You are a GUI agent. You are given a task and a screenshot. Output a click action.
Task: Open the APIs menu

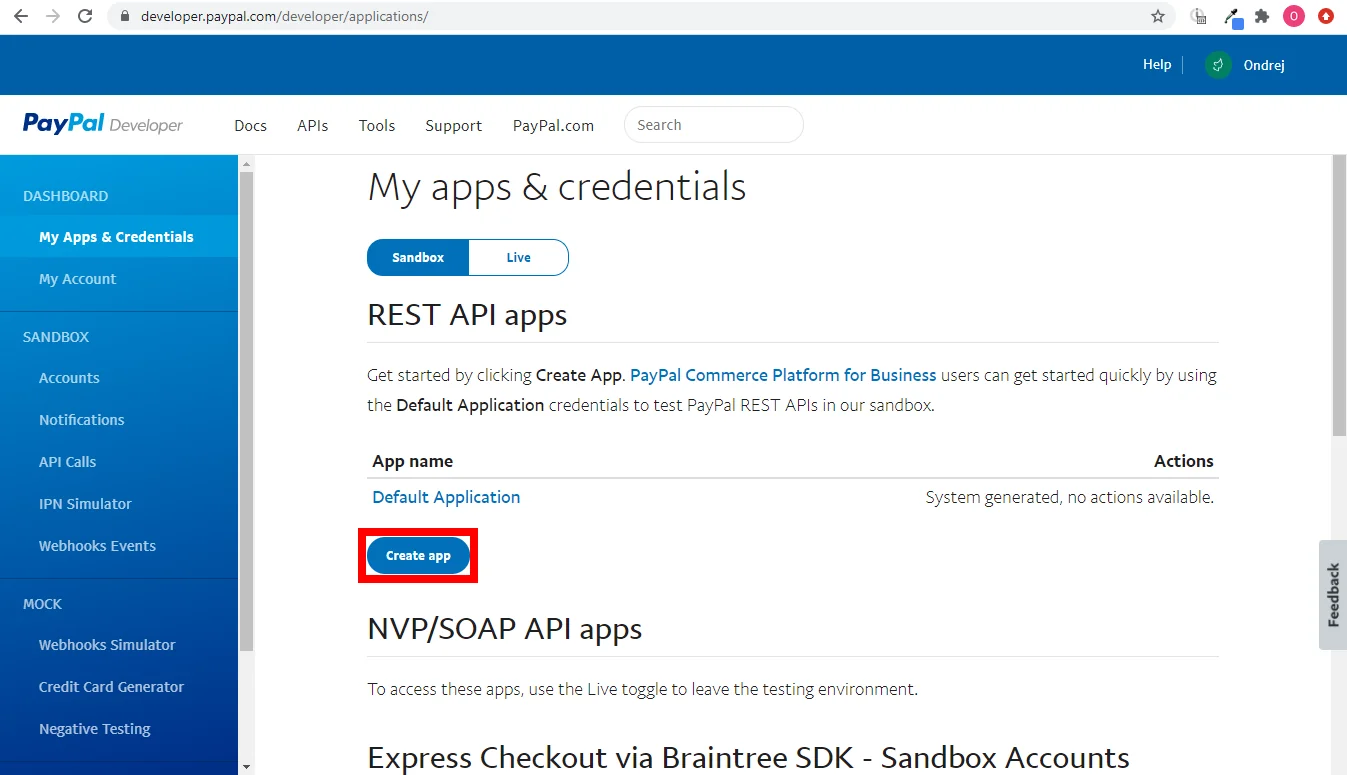313,125
